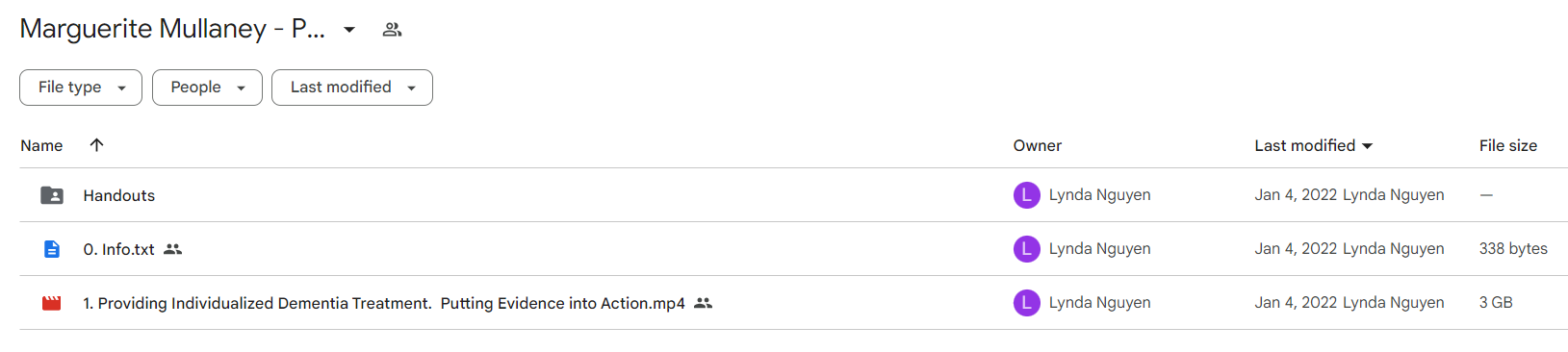Open the Last modified filter chip
This screenshot has width=1568, height=352.
352,88
